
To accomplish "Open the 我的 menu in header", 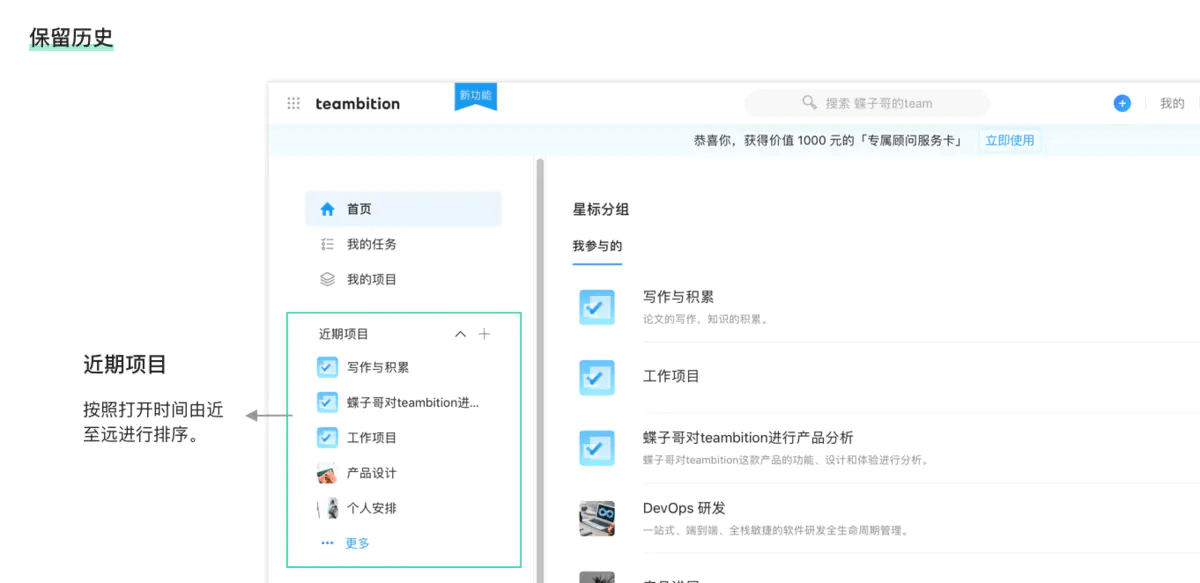I will (1172, 103).
